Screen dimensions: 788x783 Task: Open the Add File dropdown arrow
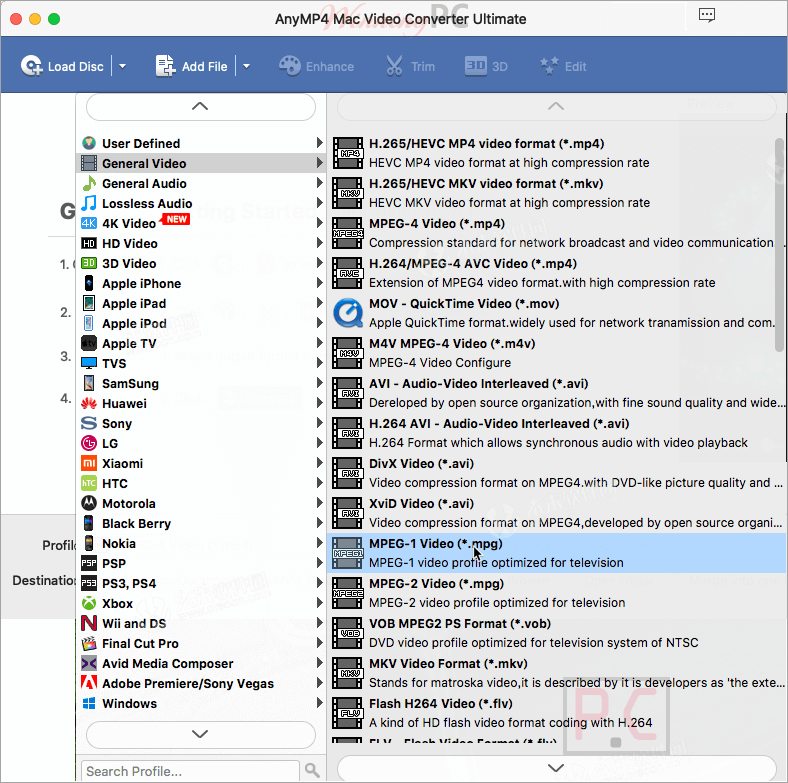coord(246,66)
